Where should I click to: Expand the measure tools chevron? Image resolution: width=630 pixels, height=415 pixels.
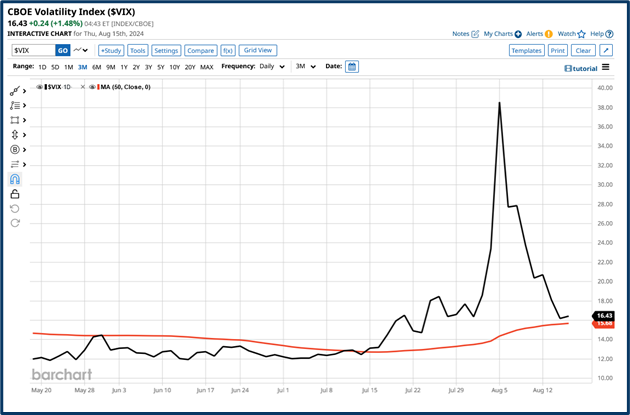(x=25, y=135)
